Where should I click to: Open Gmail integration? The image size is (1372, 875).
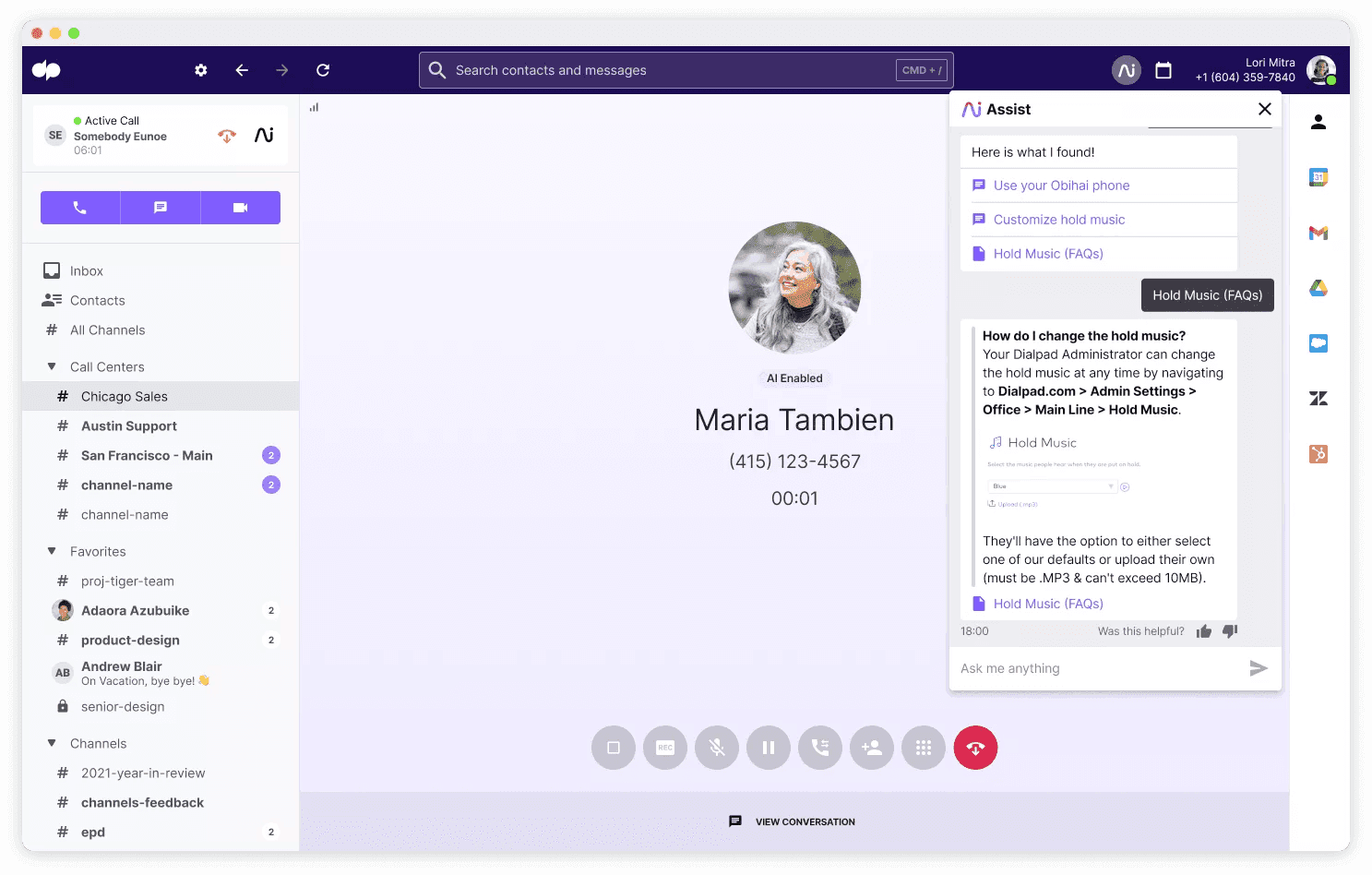click(x=1318, y=233)
